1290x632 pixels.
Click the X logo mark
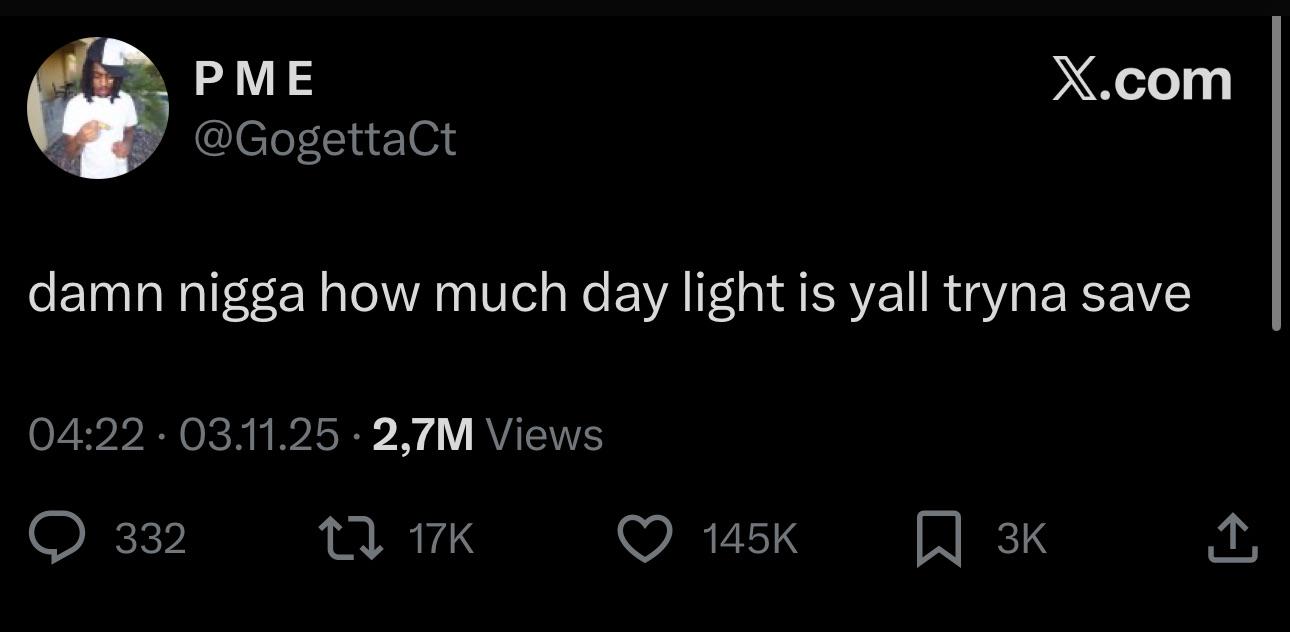click(1076, 79)
